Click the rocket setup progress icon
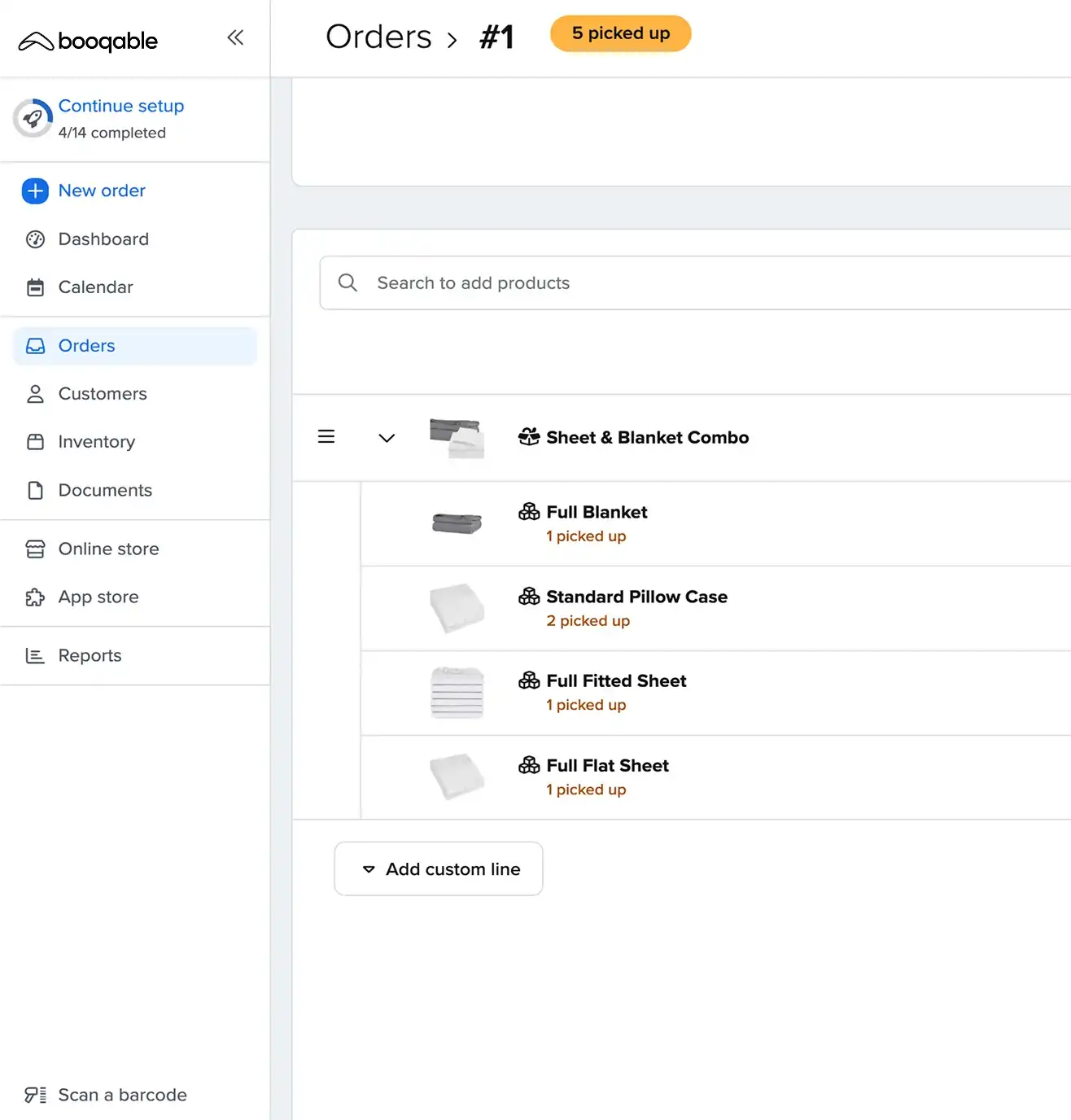This screenshot has height=1120, width=1071. click(x=33, y=119)
